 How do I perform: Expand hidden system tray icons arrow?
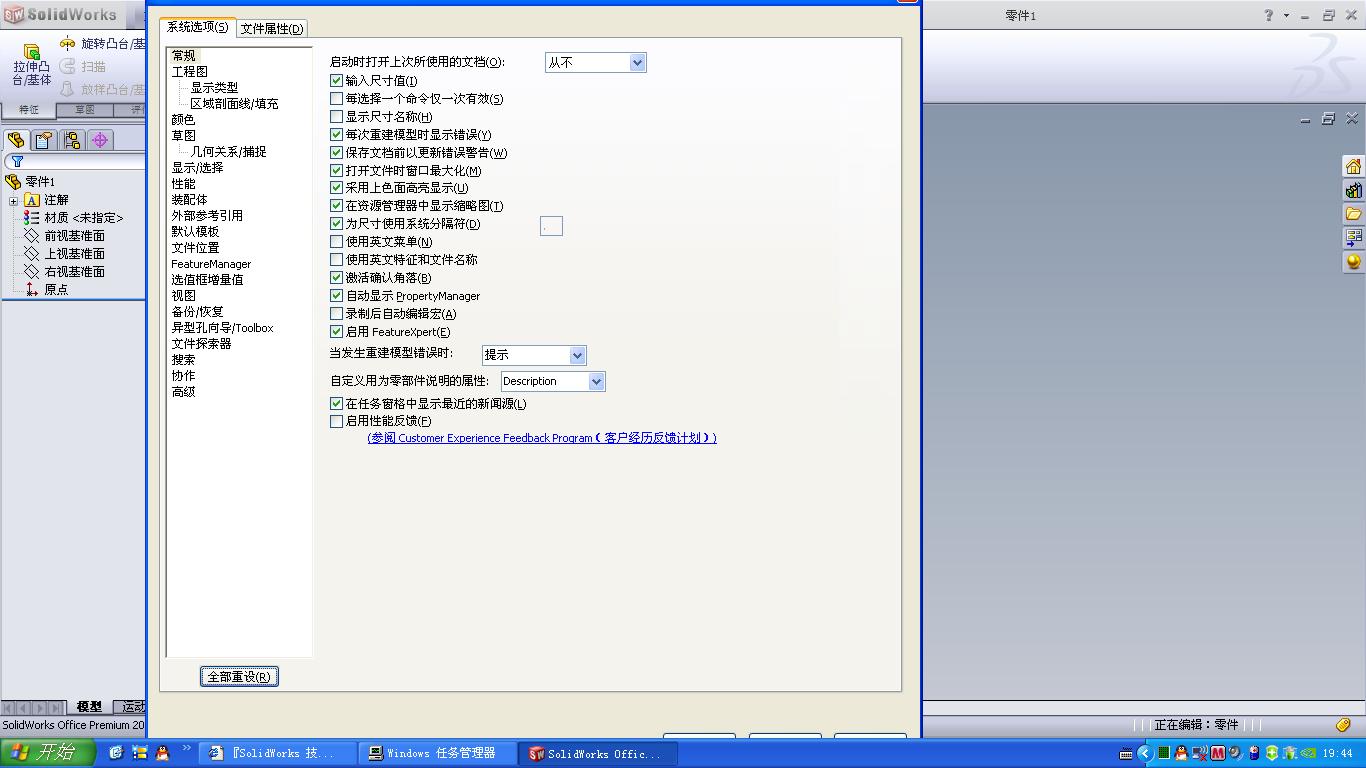point(1145,753)
